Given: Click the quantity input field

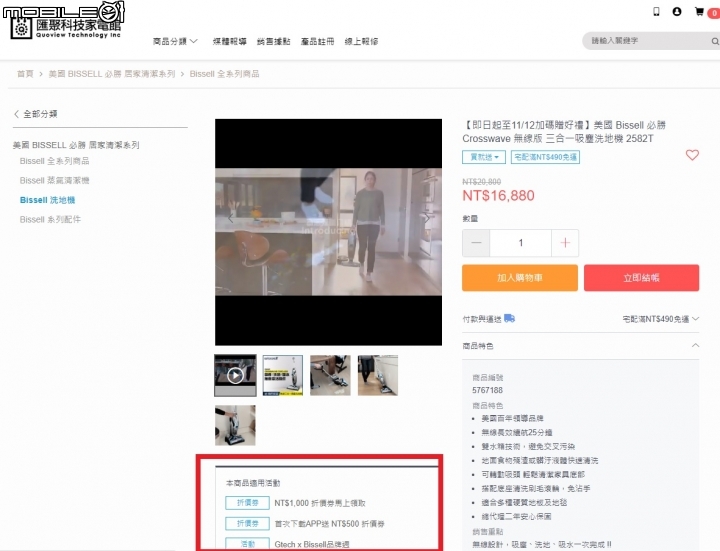Looking at the screenshot, I should 521,242.
